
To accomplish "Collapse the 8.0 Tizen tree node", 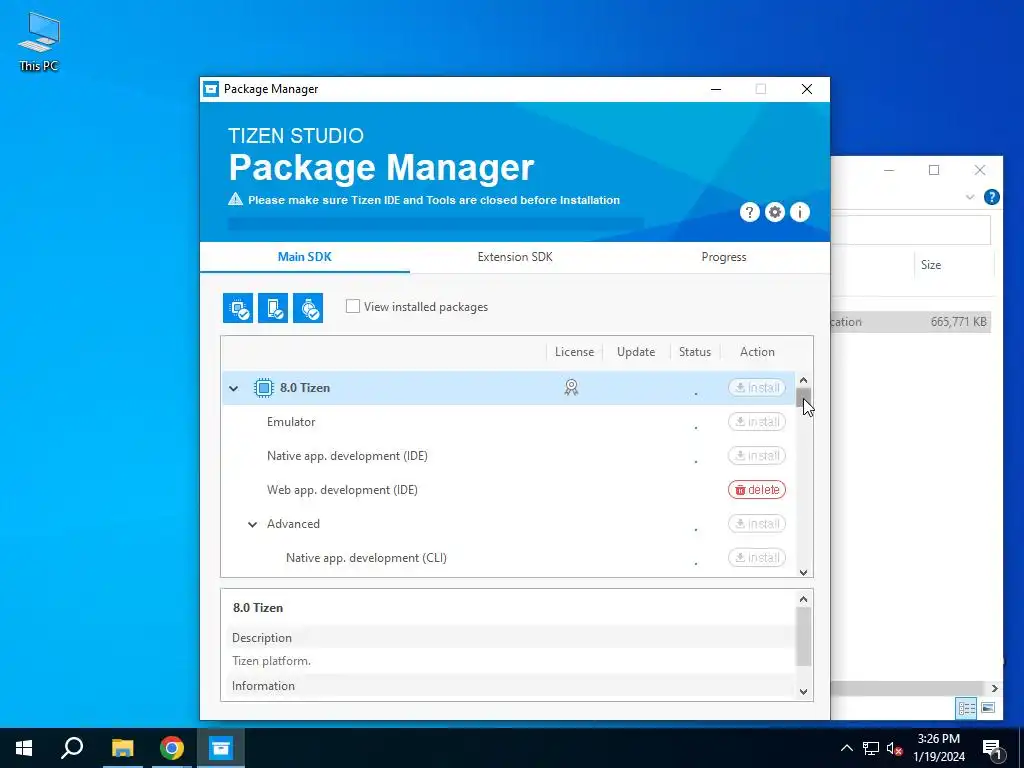I will [233, 389].
